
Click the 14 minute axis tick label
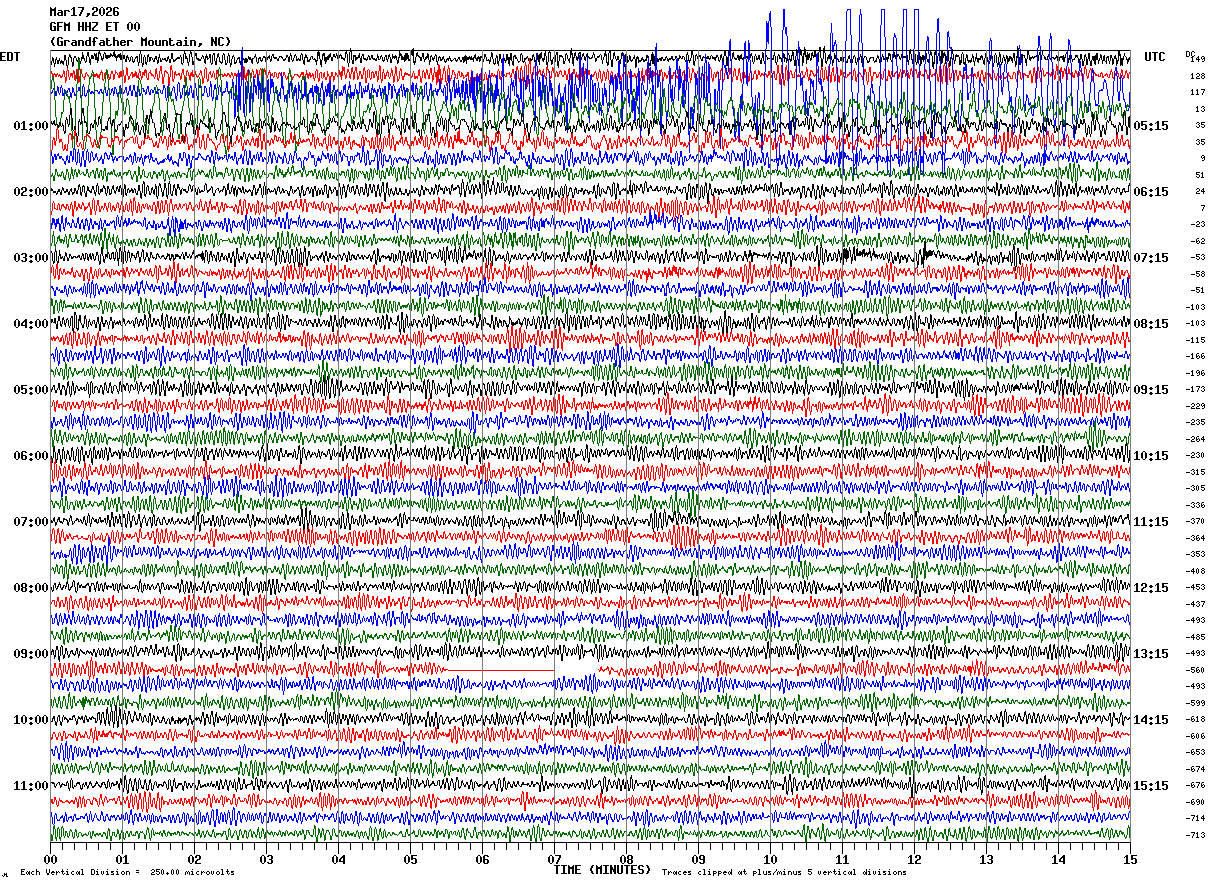(1058, 859)
